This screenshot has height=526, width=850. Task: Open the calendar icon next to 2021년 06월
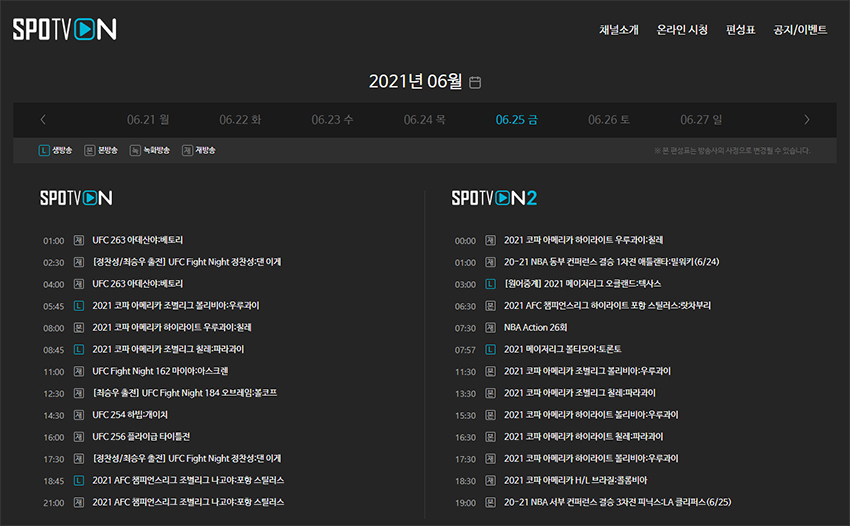tap(475, 82)
